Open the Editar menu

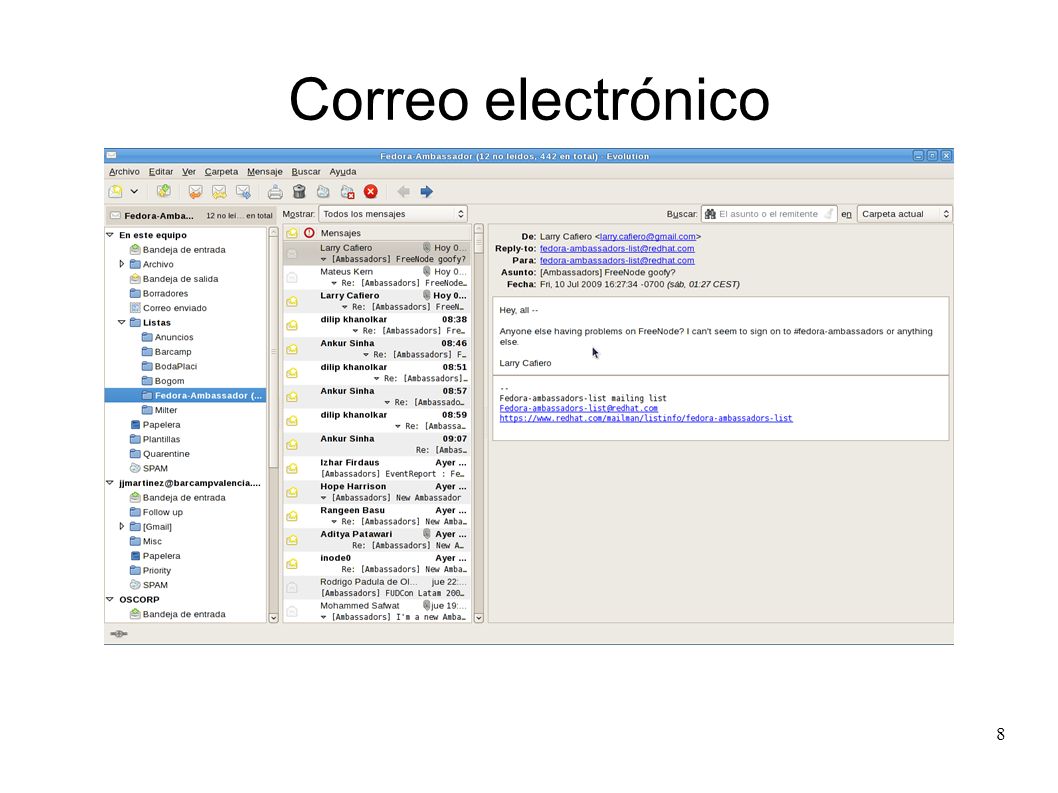pyautogui.click(x=161, y=171)
